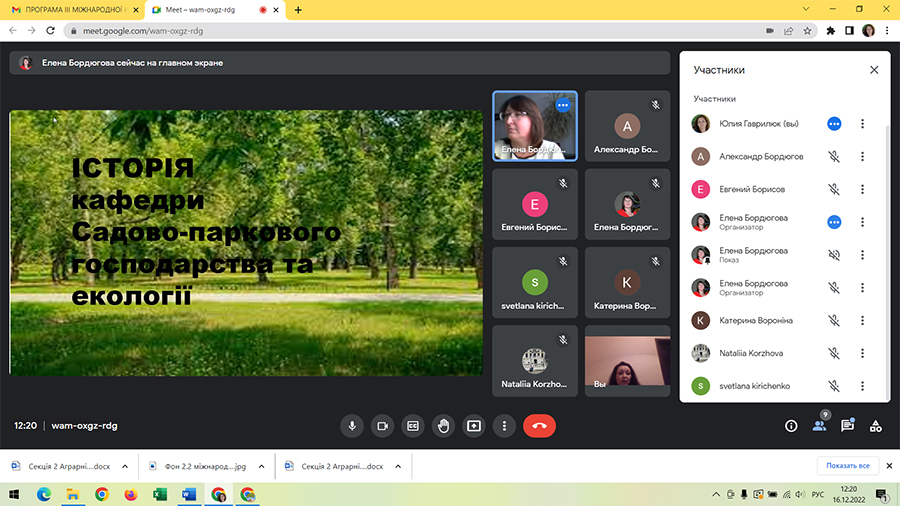Toggle the camera in the call controls
900x506 pixels.
pos(381,425)
